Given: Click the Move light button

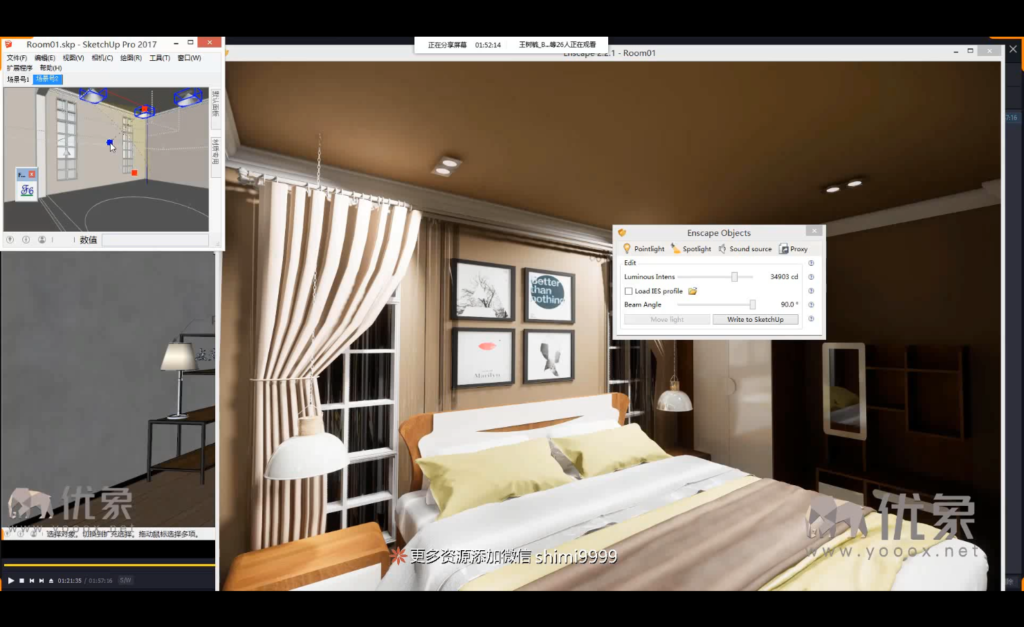Looking at the screenshot, I should pos(667,319).
